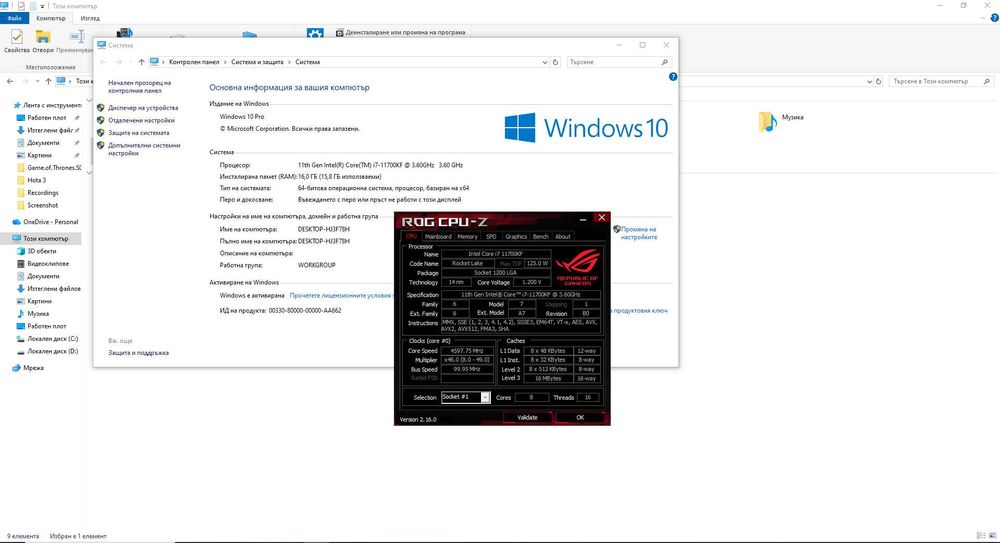Click Validate button in CPU-Z
This screenshot has height=543, width=1000.
(527, 417)
